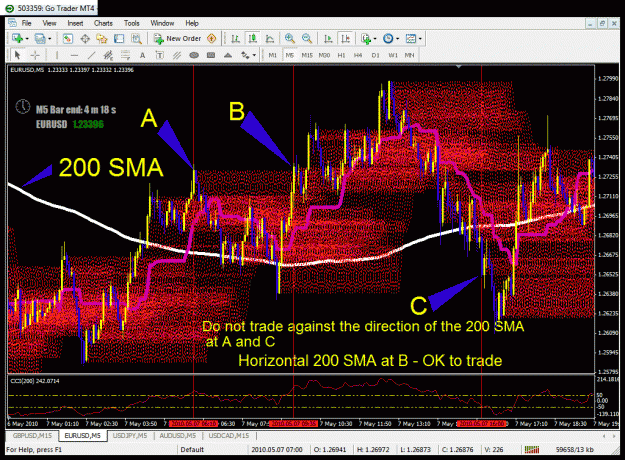This screenshot has width=625, height=460.
Task: Switch to H4 timeframe
Action: click(x=358, y=55)
